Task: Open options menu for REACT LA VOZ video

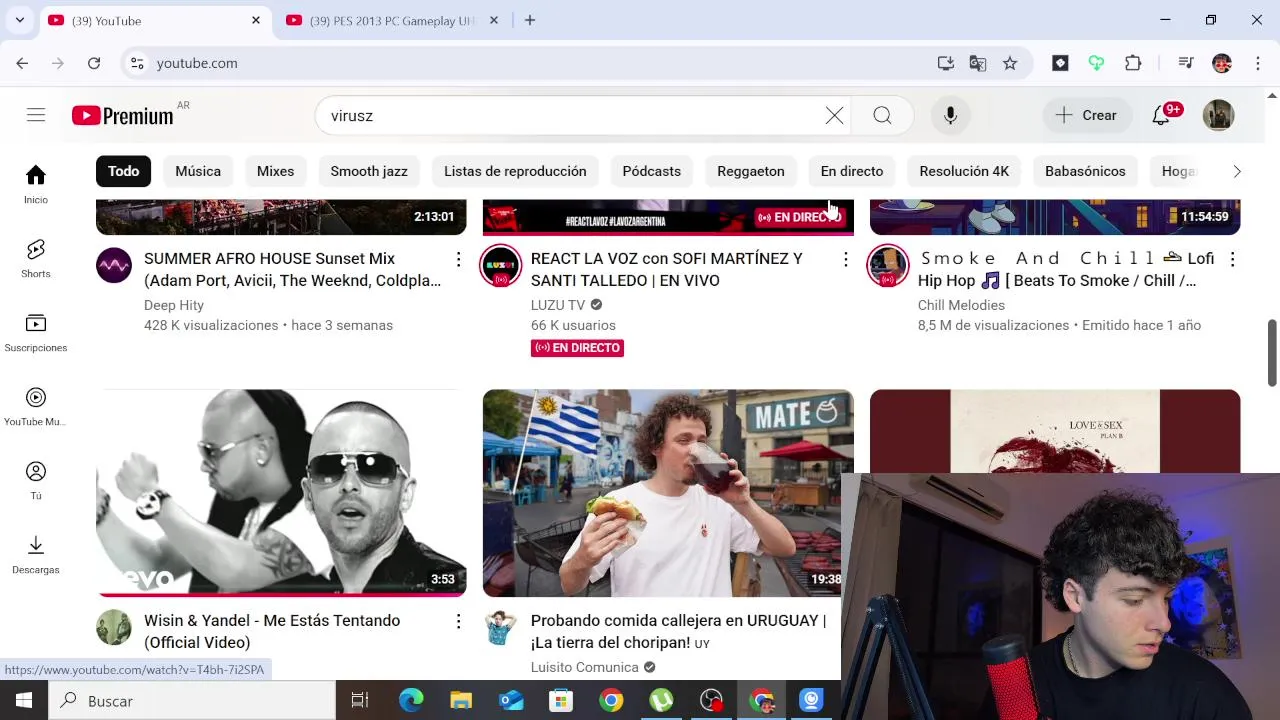Action: point(845,260)
